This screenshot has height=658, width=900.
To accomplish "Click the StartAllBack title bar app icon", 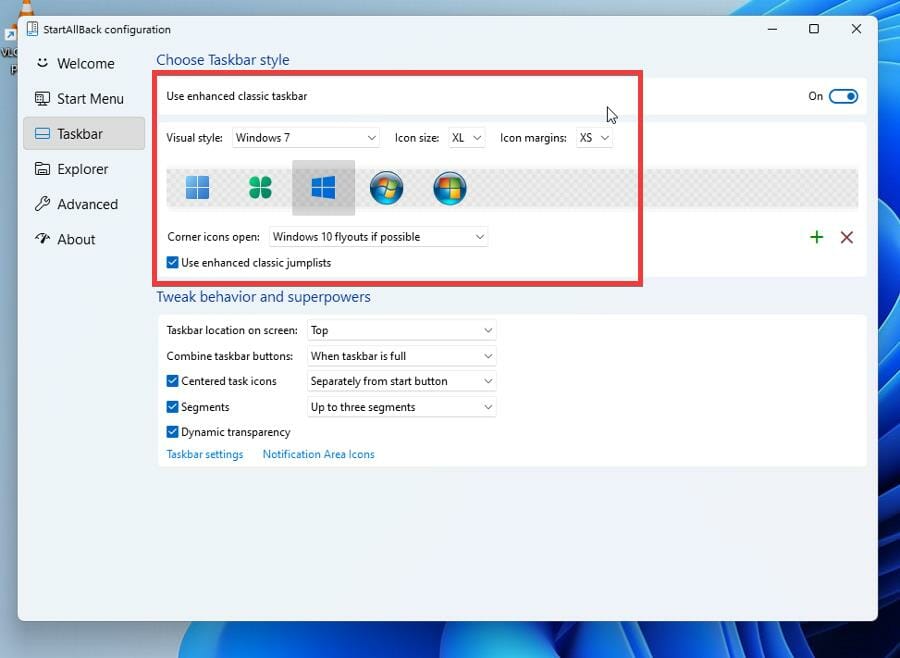I will coord(32,29).
